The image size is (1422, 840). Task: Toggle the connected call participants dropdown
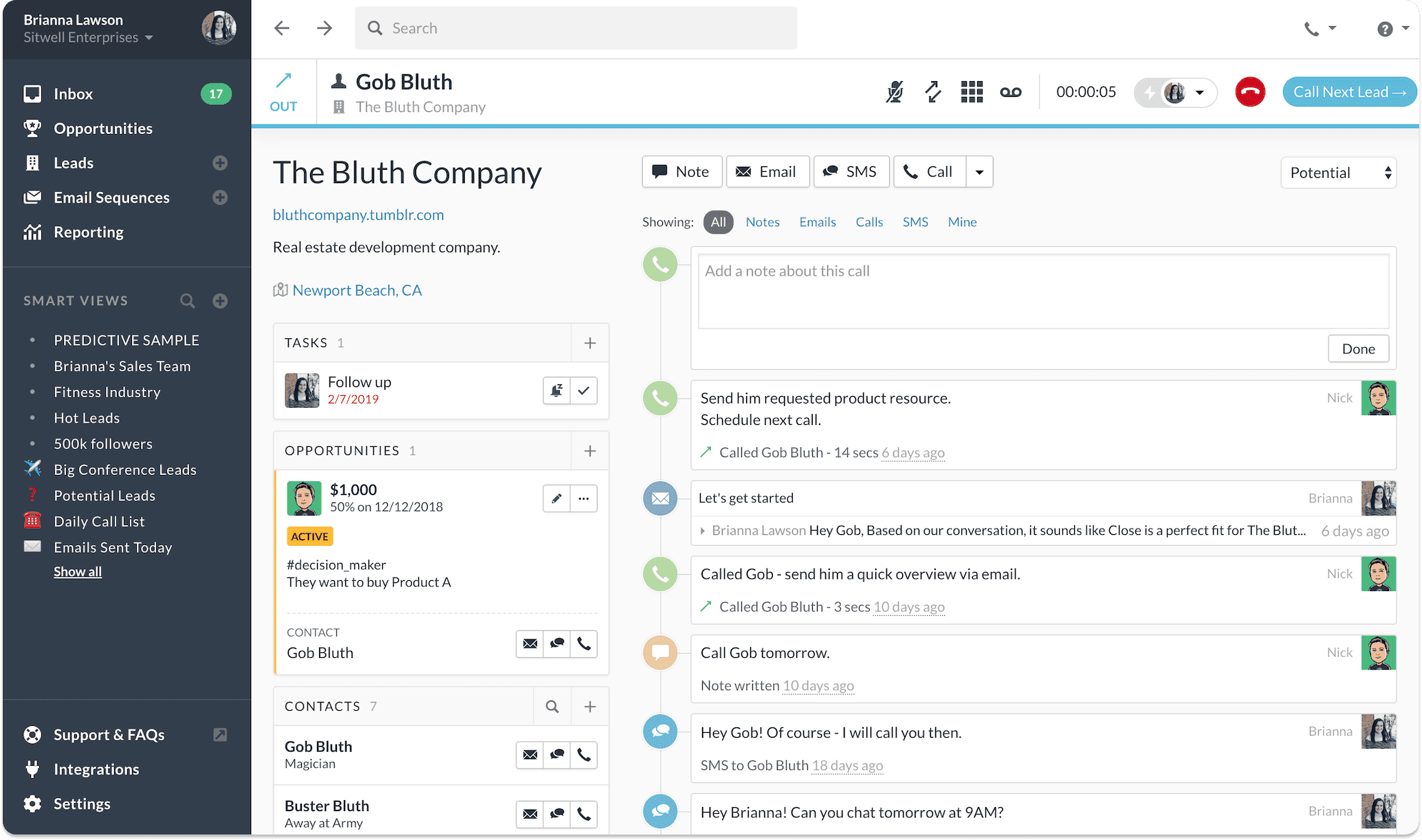tap(1197, 92)
